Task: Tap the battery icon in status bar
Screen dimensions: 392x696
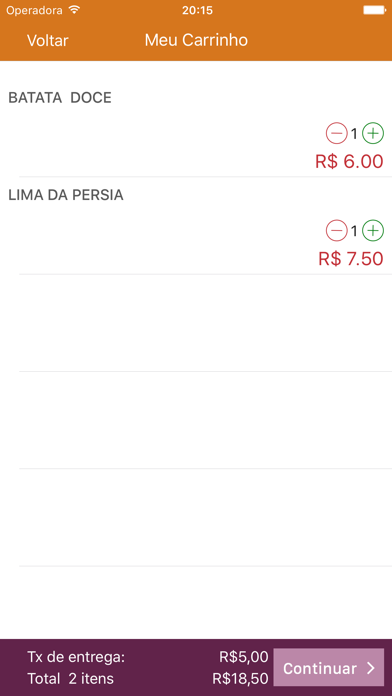Action: (374, 10)
